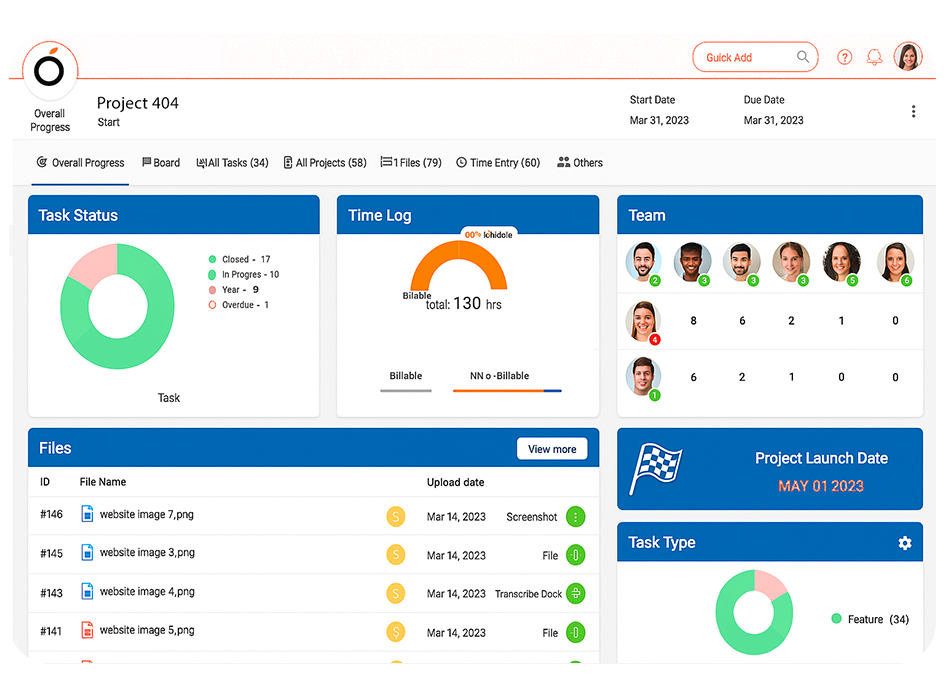Click the notifications bell icon

[874, 57]
